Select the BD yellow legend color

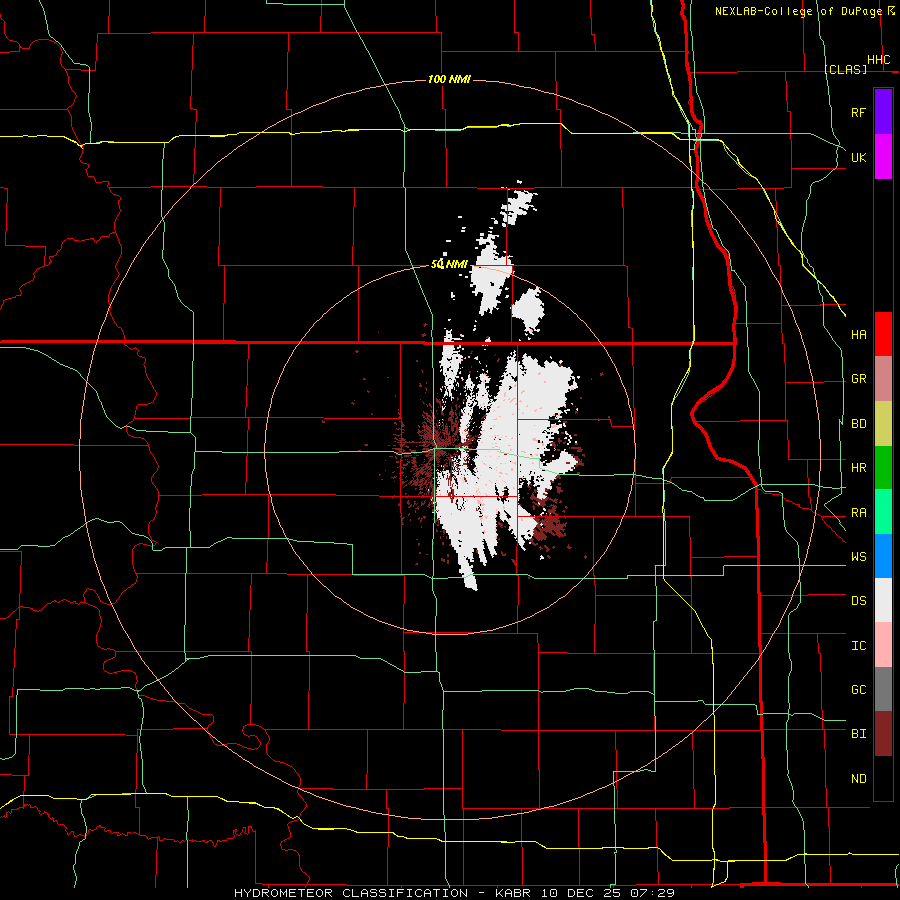(x=883, y=424)
